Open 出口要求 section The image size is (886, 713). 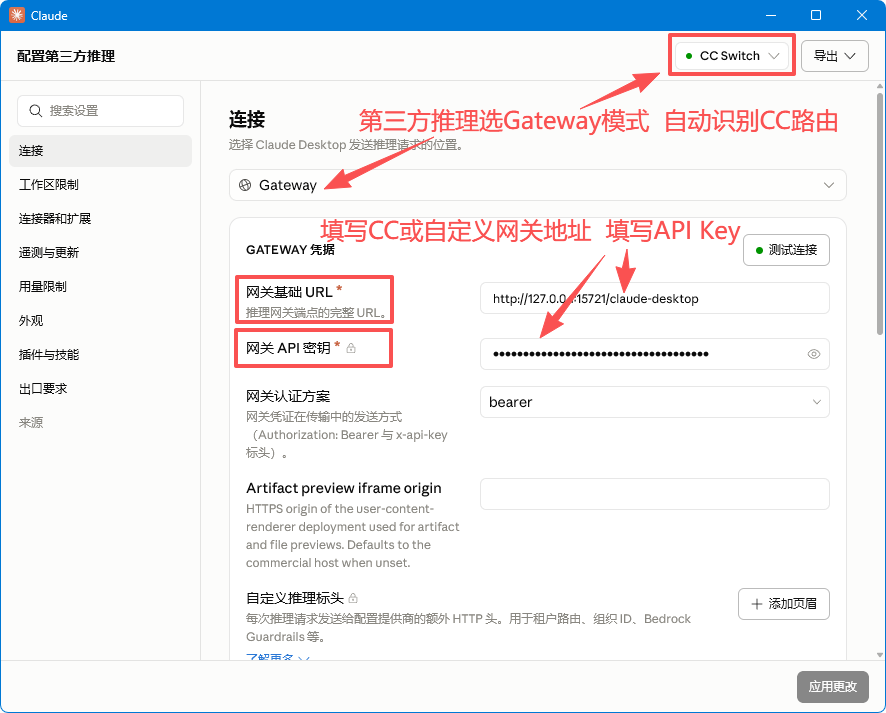click(101, 389)
